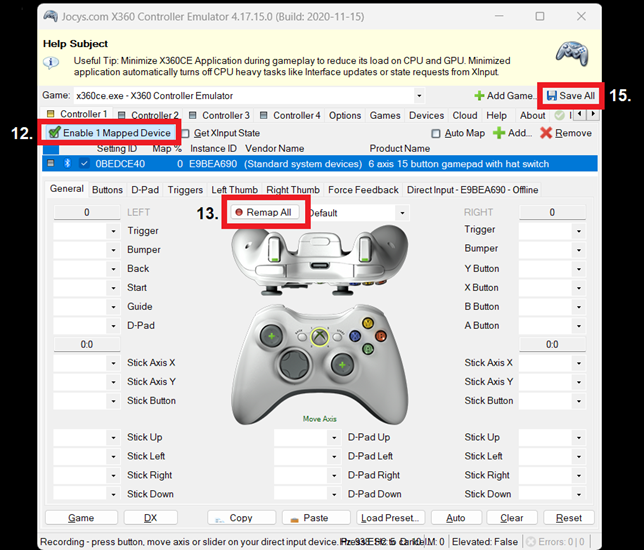Click the Clear button
The image size is (644, 550).
512,518
